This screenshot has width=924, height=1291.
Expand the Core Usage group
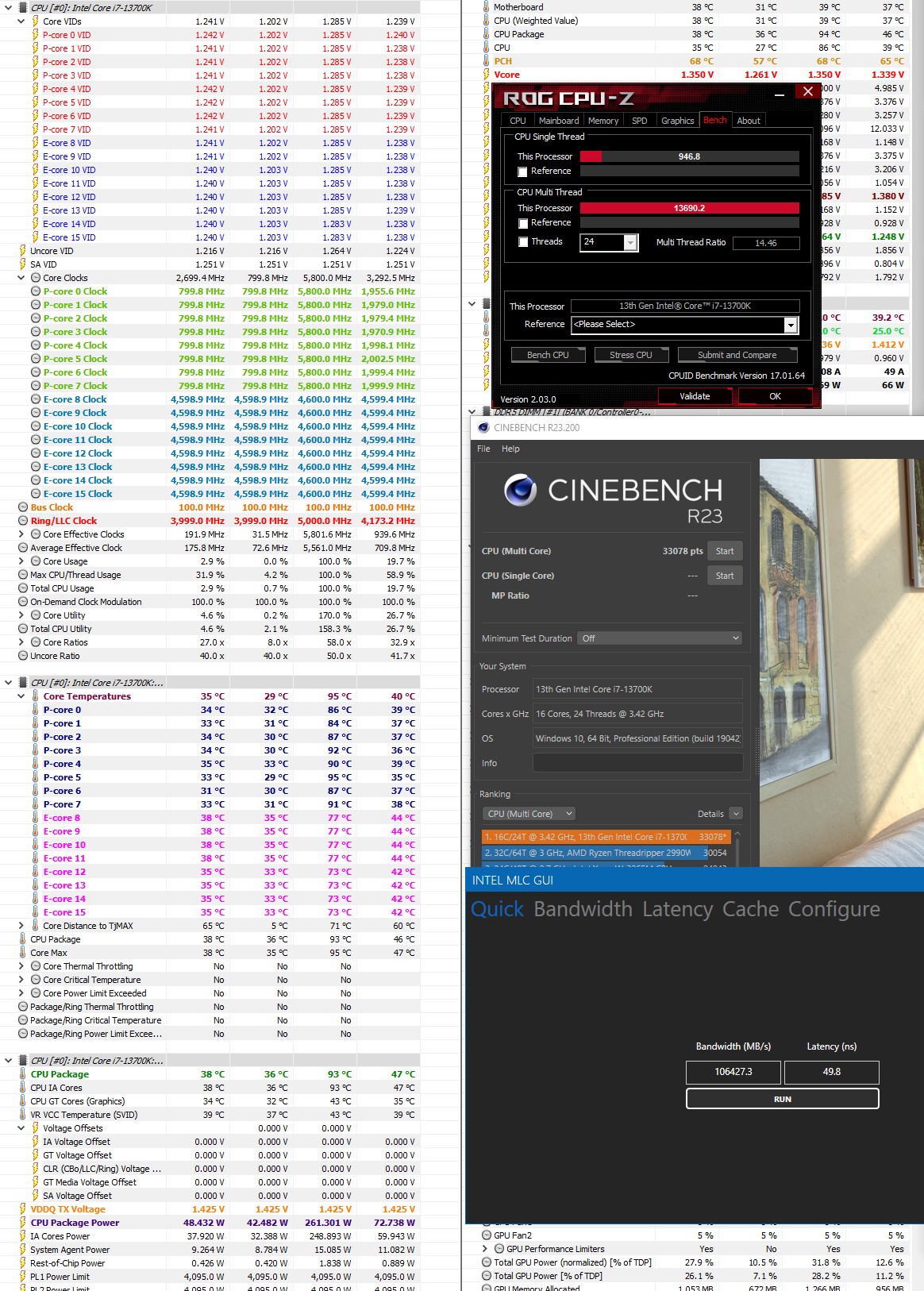[x=21, y=561]
